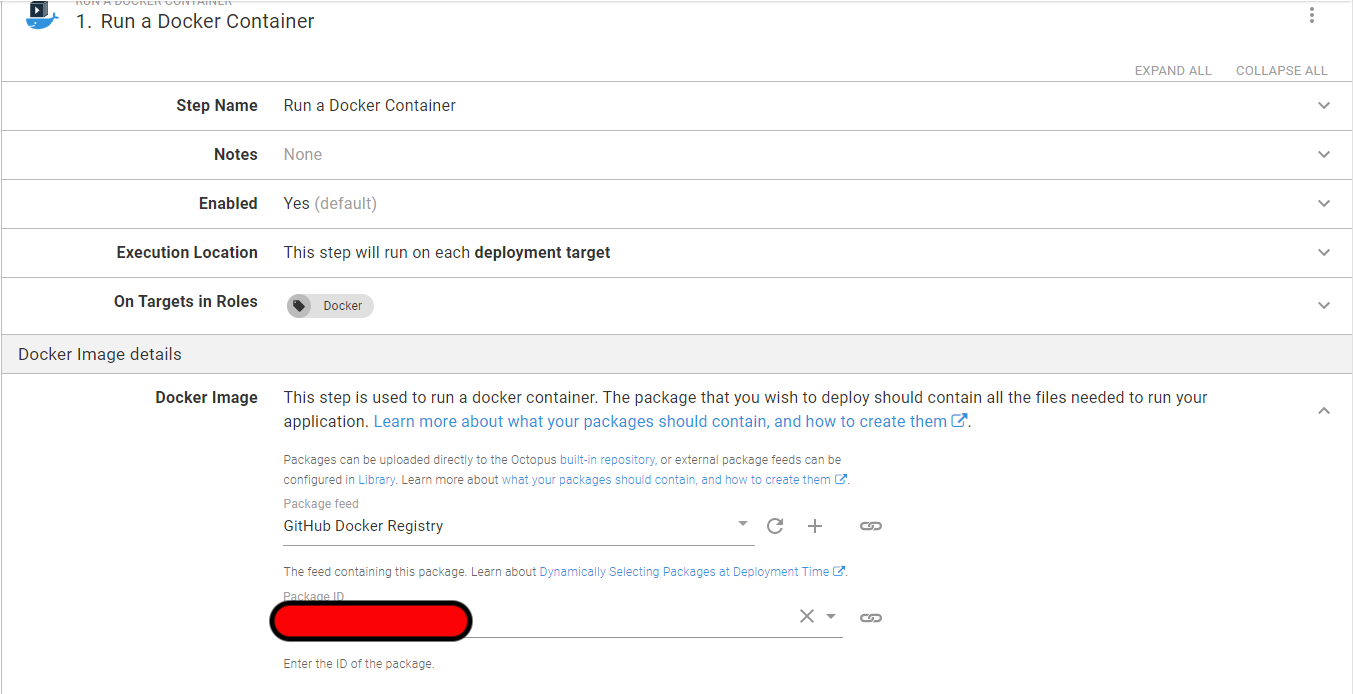Expand the Step Name row
Image resolution: width=1353 pixels, height=694 pixels.
click(x=1324, y=105)
